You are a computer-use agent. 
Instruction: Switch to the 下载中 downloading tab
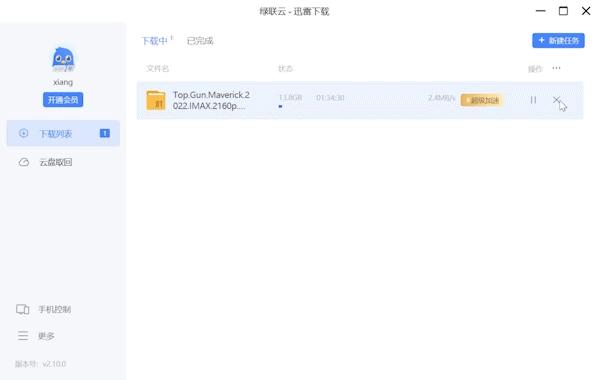pos(155,41)
